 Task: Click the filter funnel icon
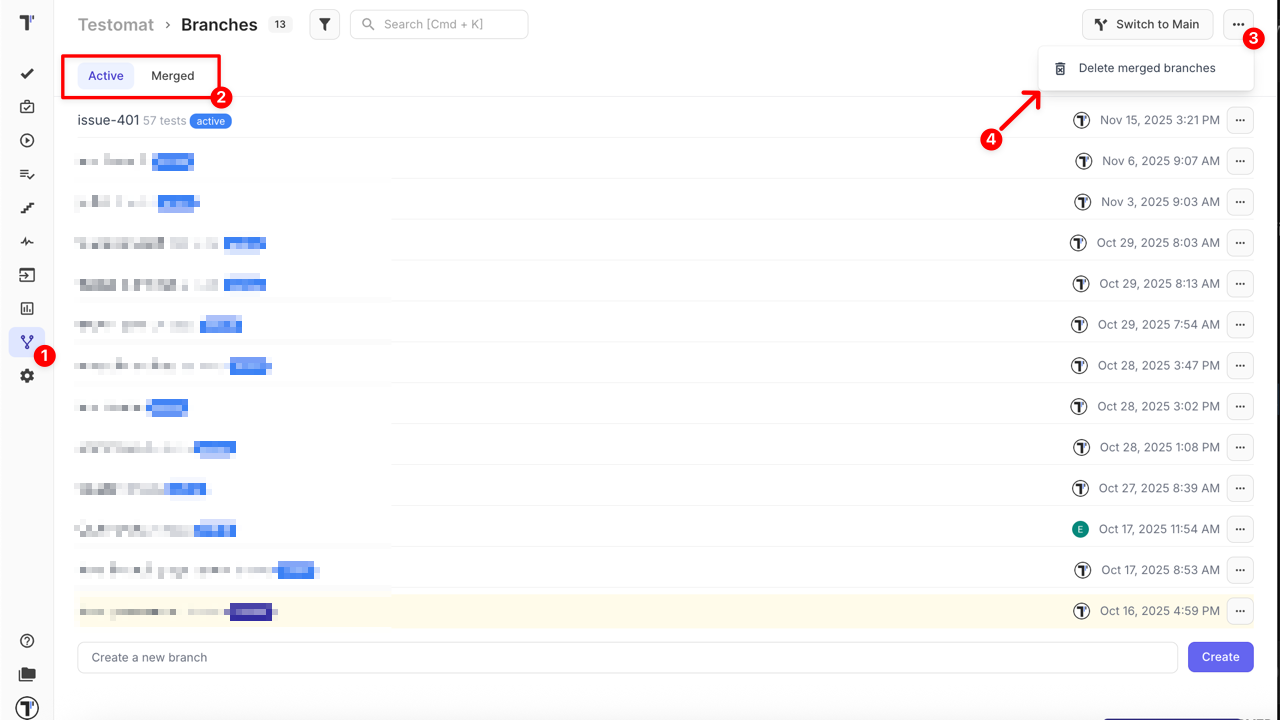[325, 25]
